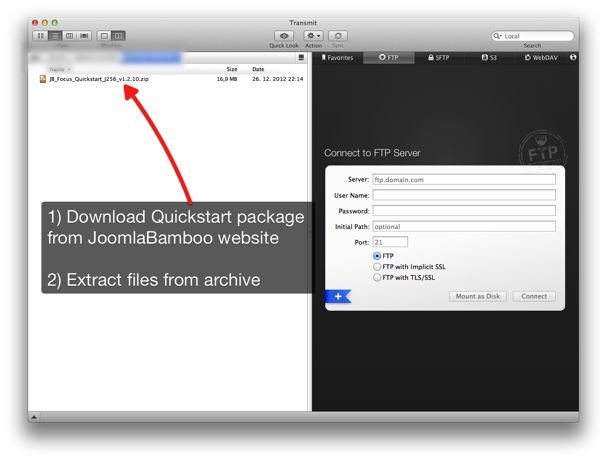
Task: Click the blue highlighted path folder
Action: click(151, 58)
